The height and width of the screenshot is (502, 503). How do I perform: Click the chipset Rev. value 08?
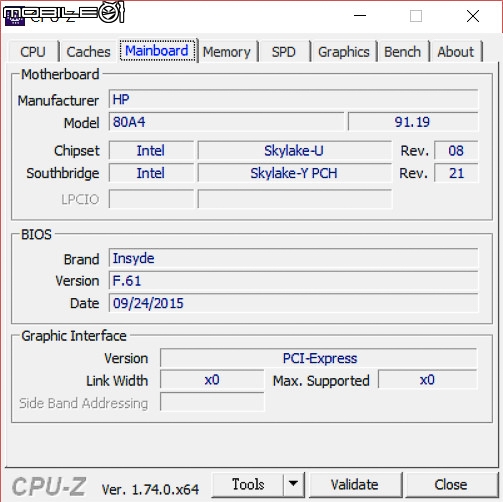pyautogui.click(x=456, y=150)
